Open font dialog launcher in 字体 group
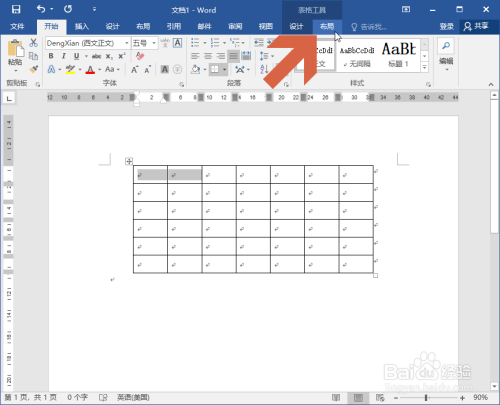 point(182,85)
